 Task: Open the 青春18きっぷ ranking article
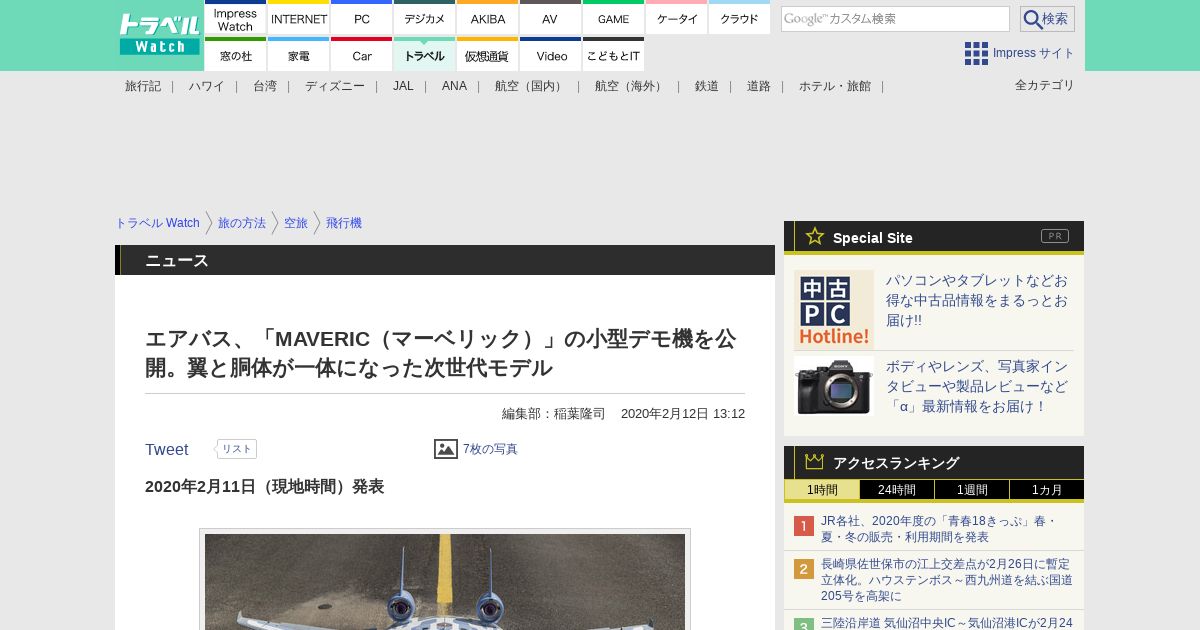click(939, 529)
